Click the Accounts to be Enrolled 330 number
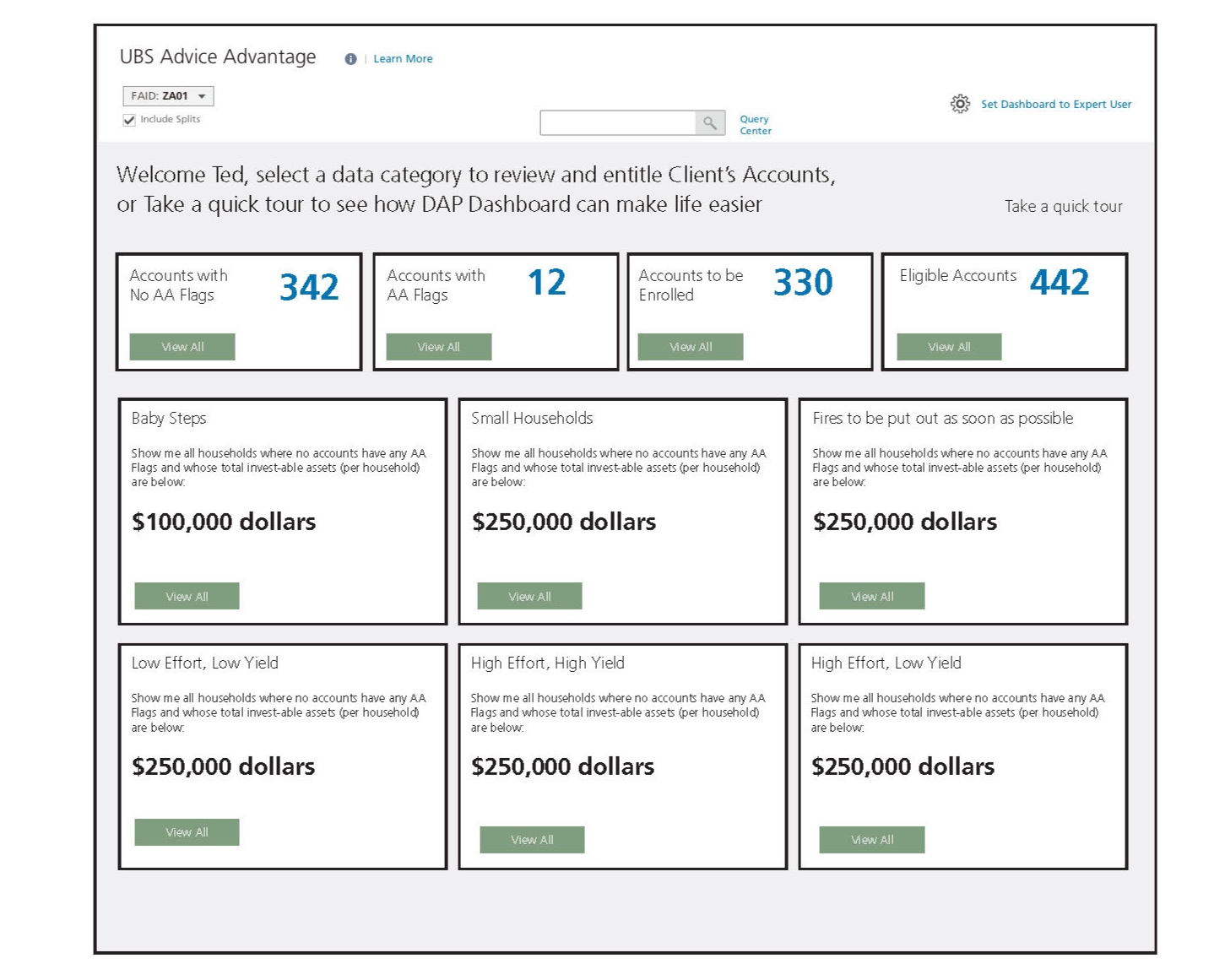Screen dimensions: 1225x980 click(802, 282)
